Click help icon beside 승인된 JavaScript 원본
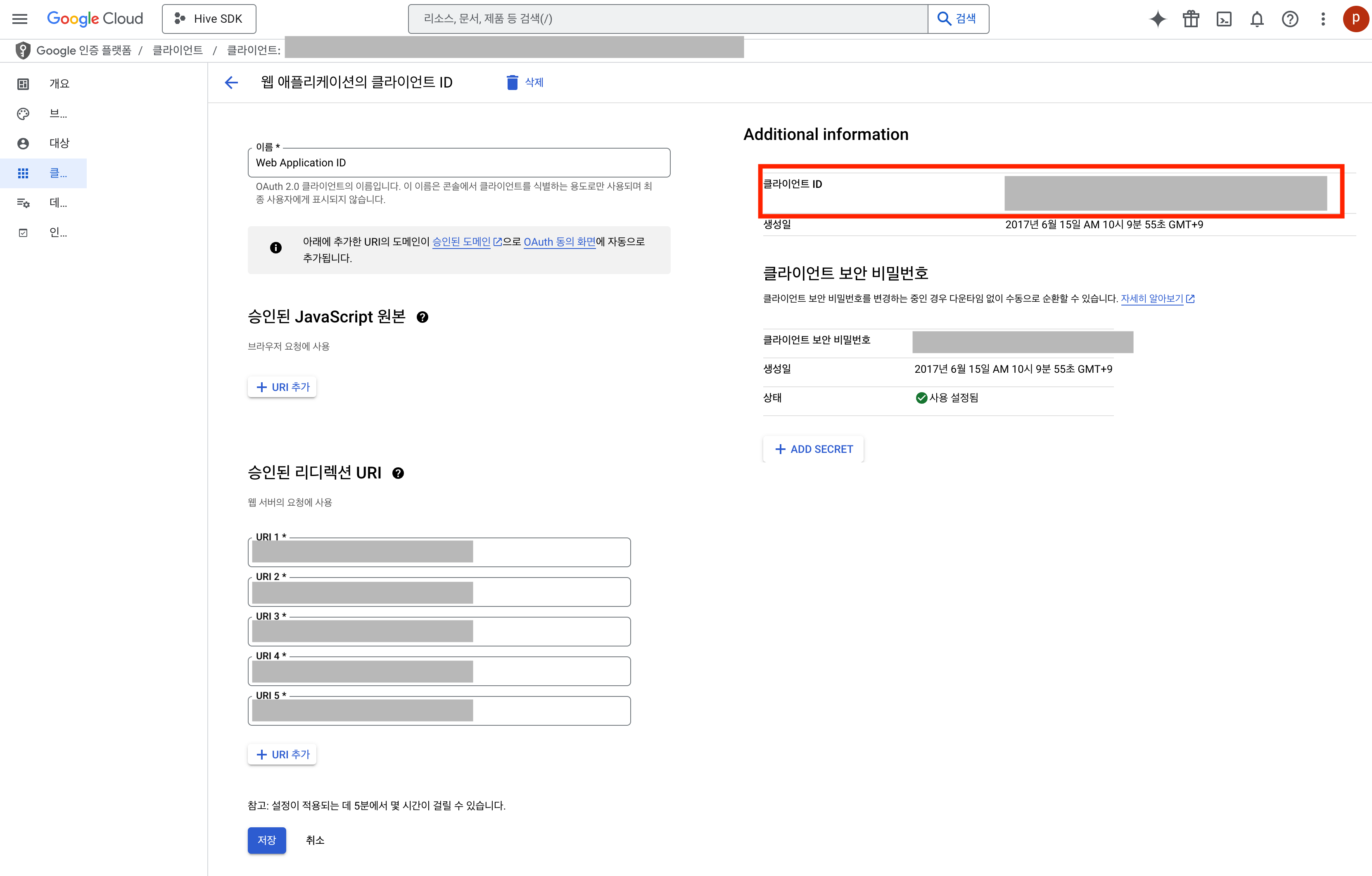The height and width of the screenshot is (876, 1372). coord(422,317)
